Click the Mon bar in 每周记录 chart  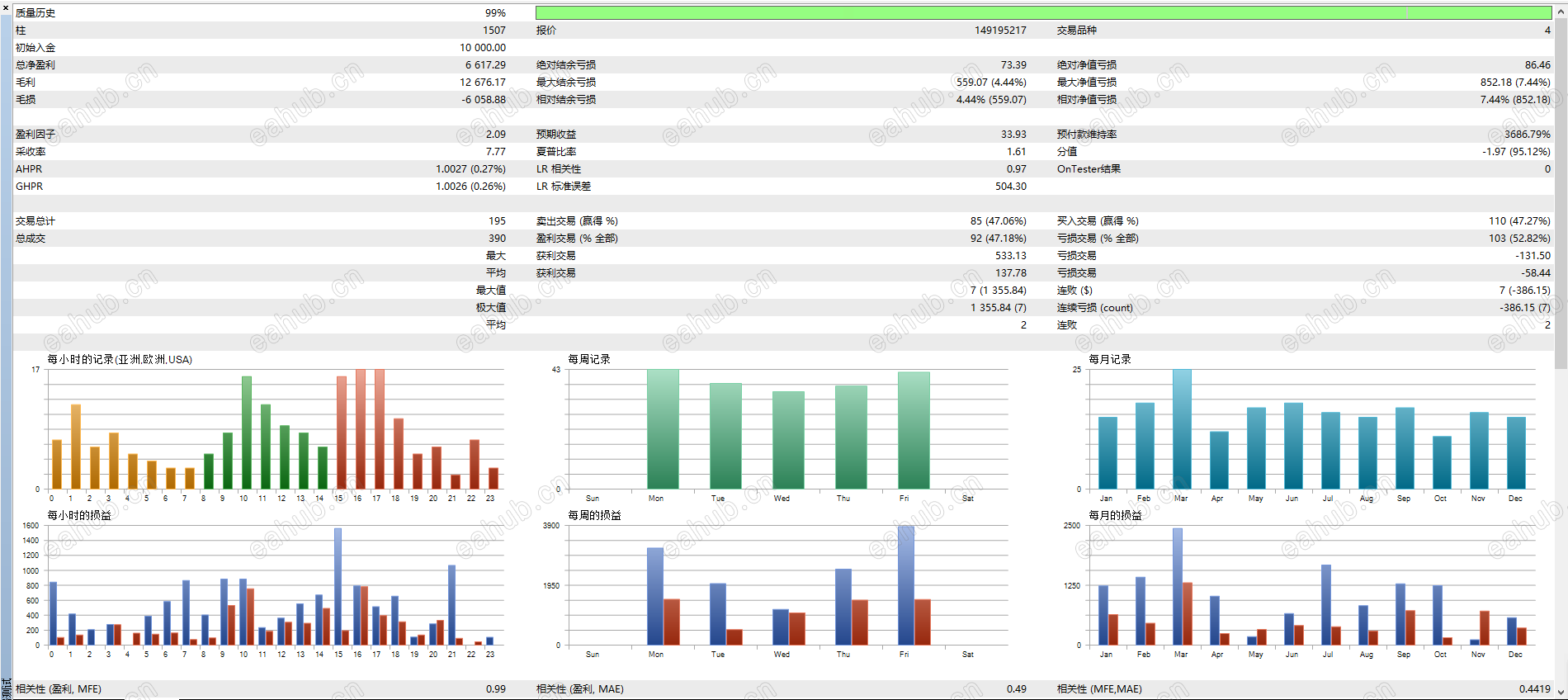point(663,429)
